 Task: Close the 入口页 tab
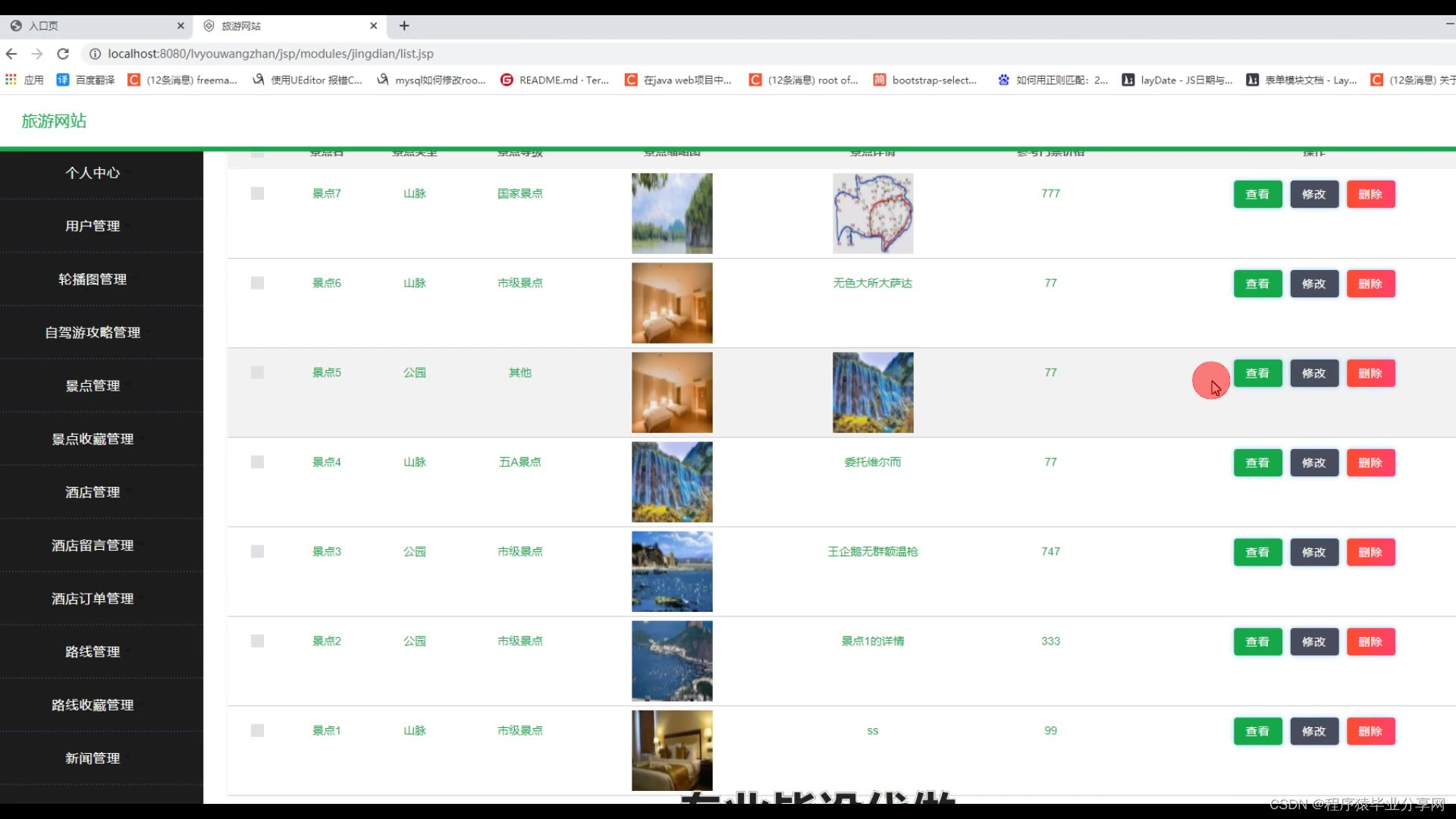point(180,26)
